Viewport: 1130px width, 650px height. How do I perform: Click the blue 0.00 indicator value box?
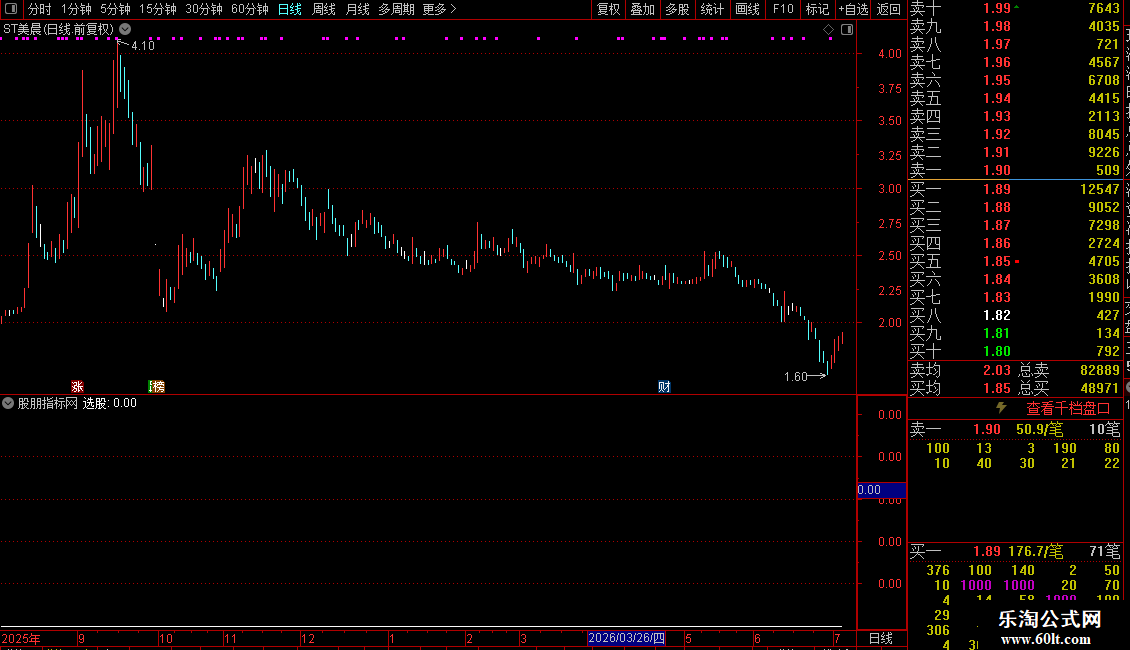click(881, 490)
